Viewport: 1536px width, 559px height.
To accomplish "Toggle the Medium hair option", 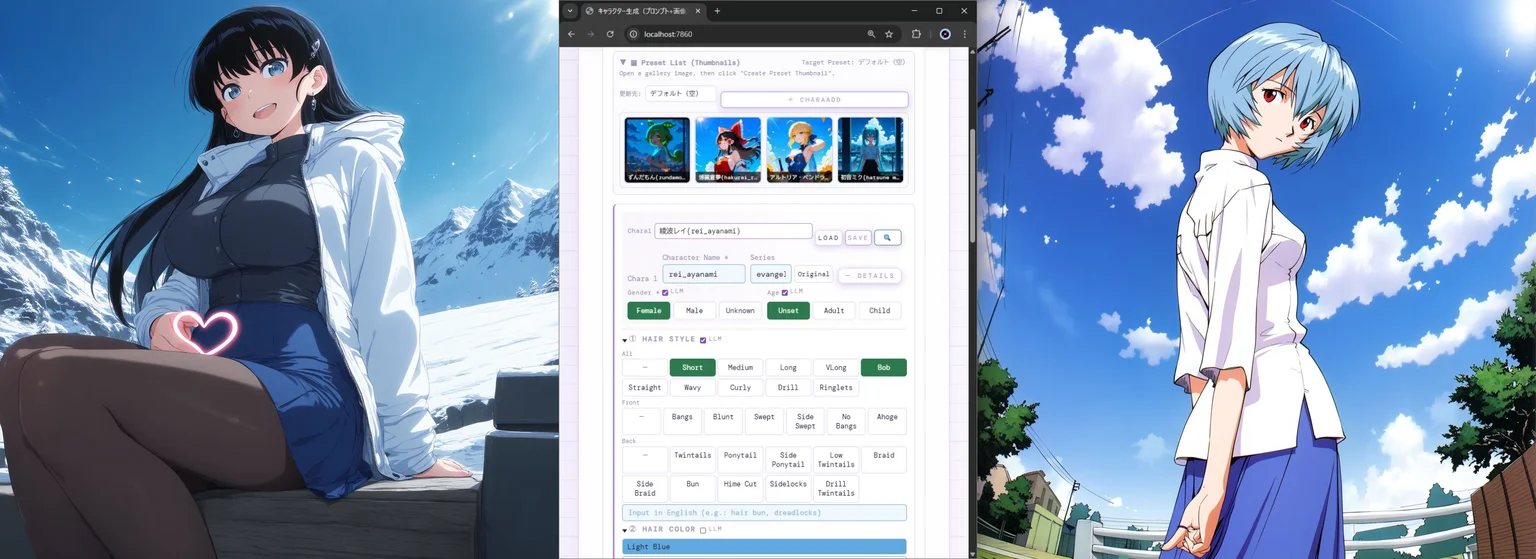I will point(740,368).
